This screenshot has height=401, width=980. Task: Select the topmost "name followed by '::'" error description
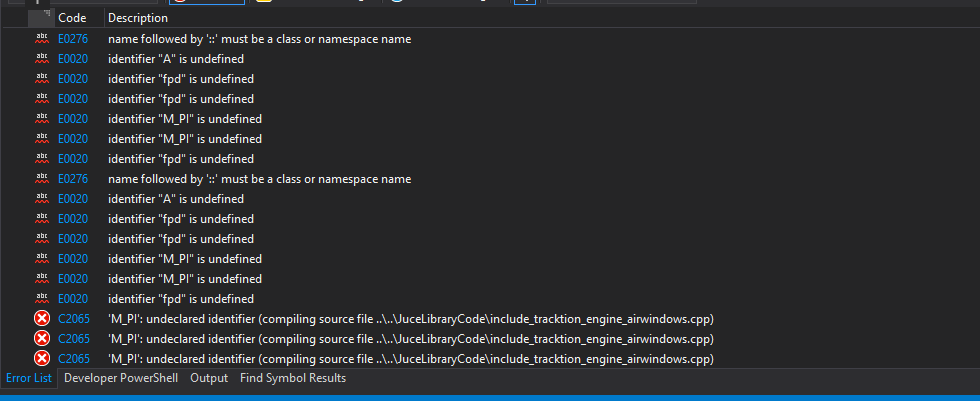[x=259, y=39]
